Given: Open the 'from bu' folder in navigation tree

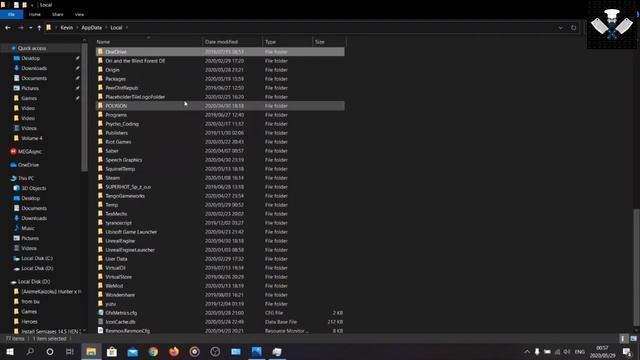Looking at the screenshot, I should (30, 302).
